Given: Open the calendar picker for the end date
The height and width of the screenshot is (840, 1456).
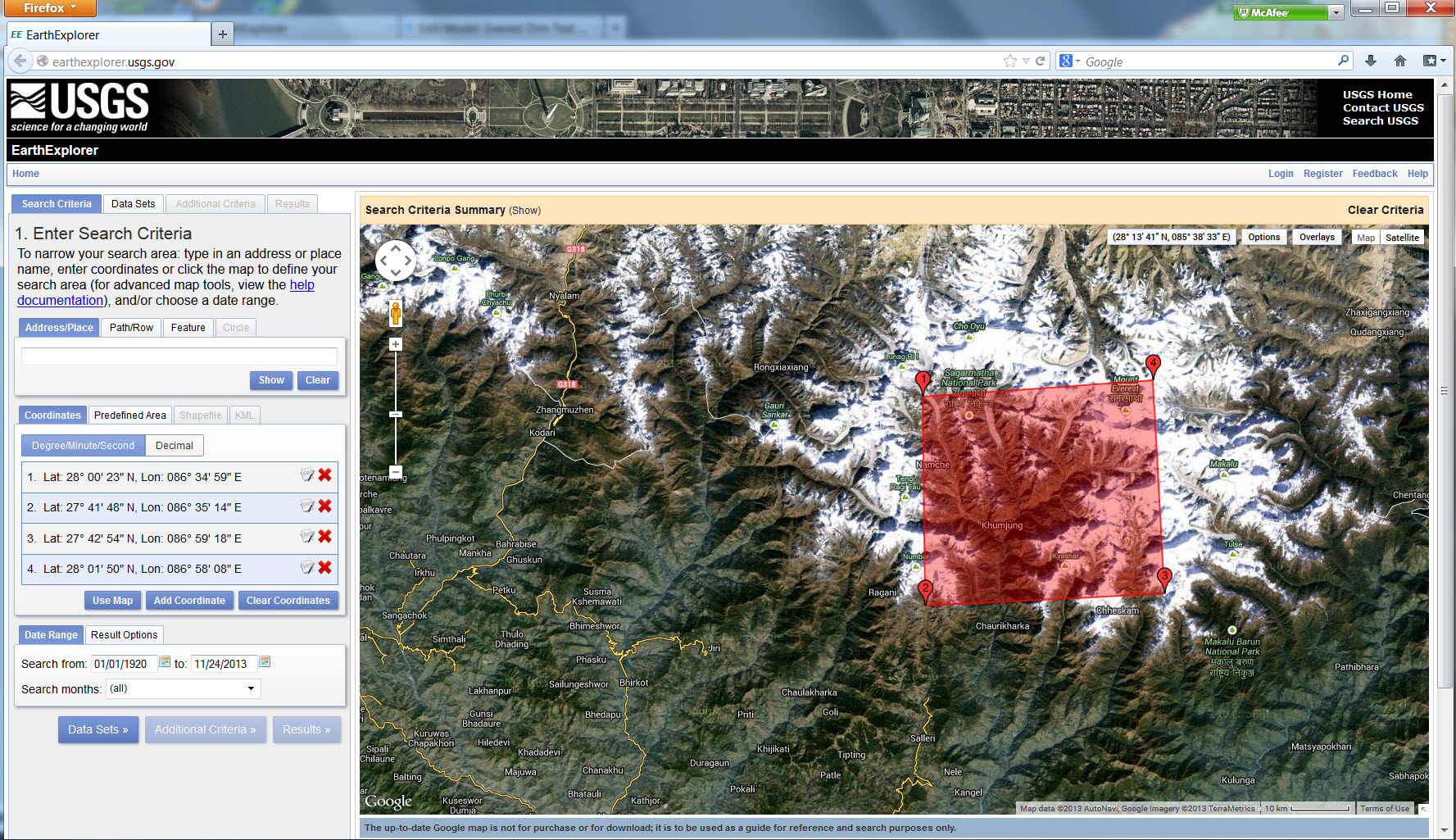Looking at the screenshot, I should point(265,661).
